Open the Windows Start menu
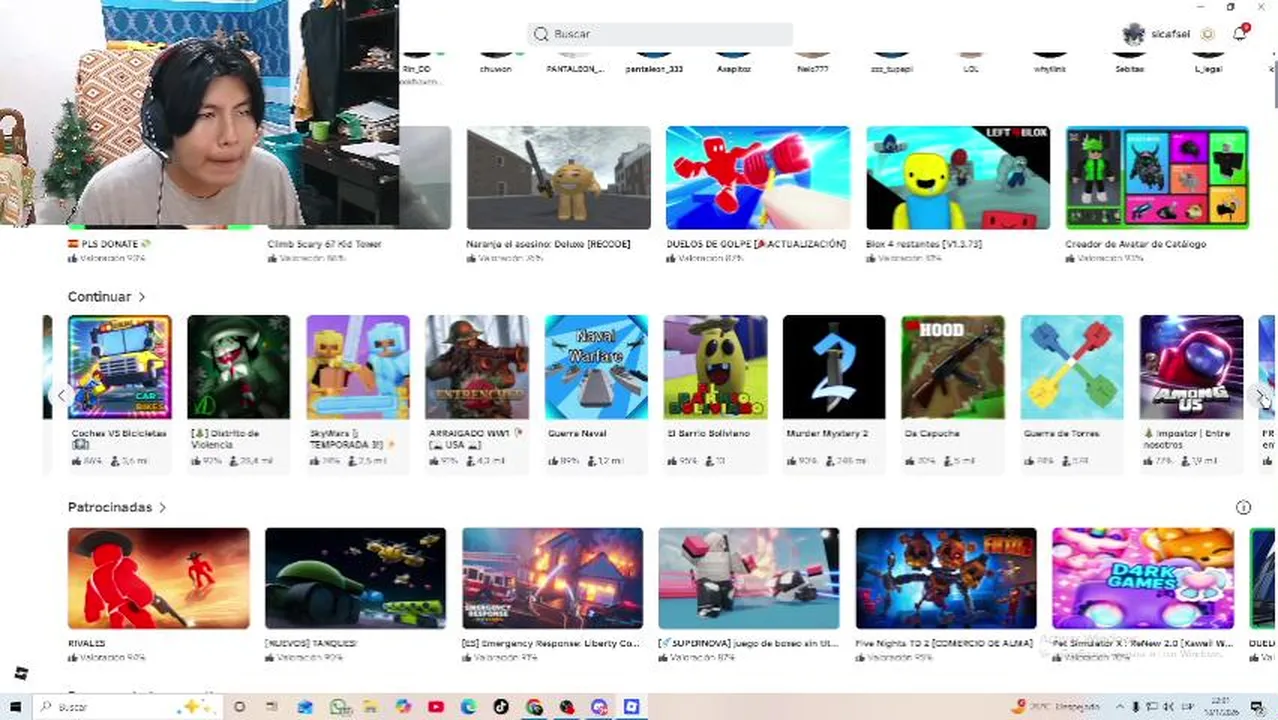The width and height of the screenshot is (1278, 720). [15, 707]
